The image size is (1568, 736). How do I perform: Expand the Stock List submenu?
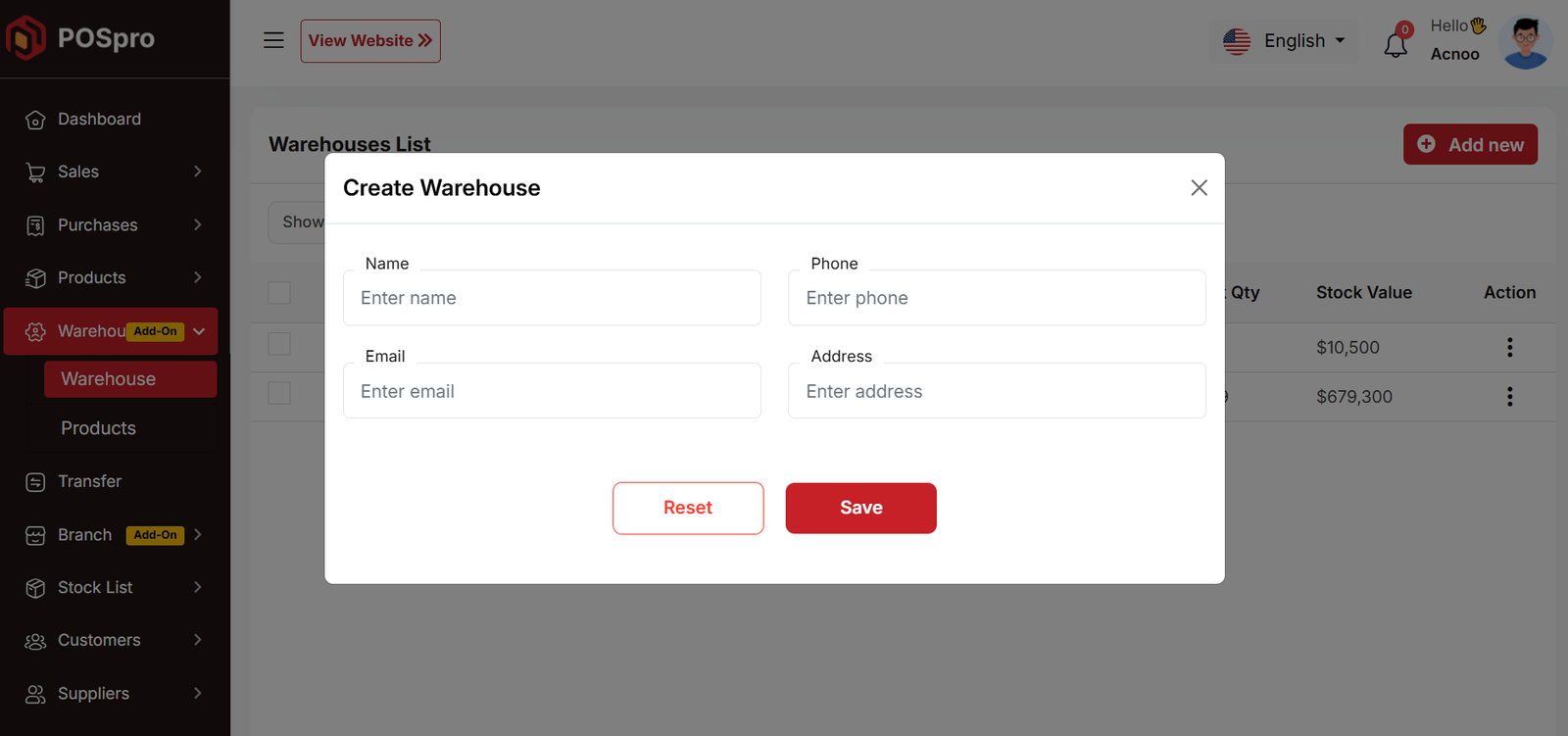point(113,587)
